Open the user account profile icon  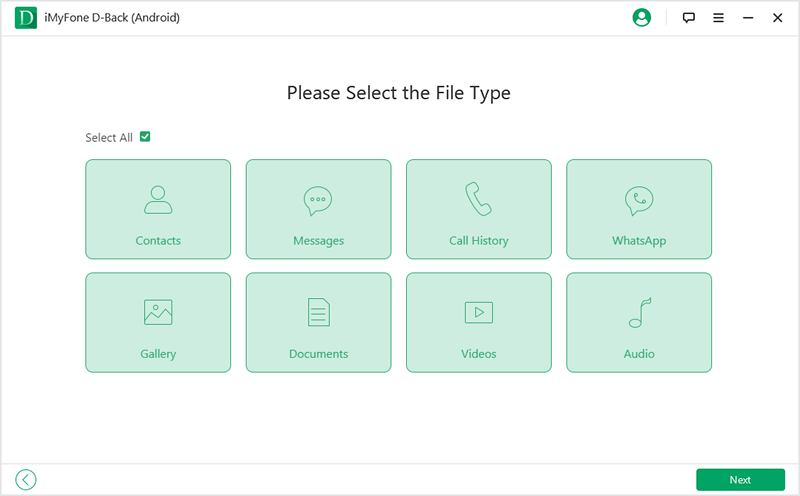click(x=642, y=18)
